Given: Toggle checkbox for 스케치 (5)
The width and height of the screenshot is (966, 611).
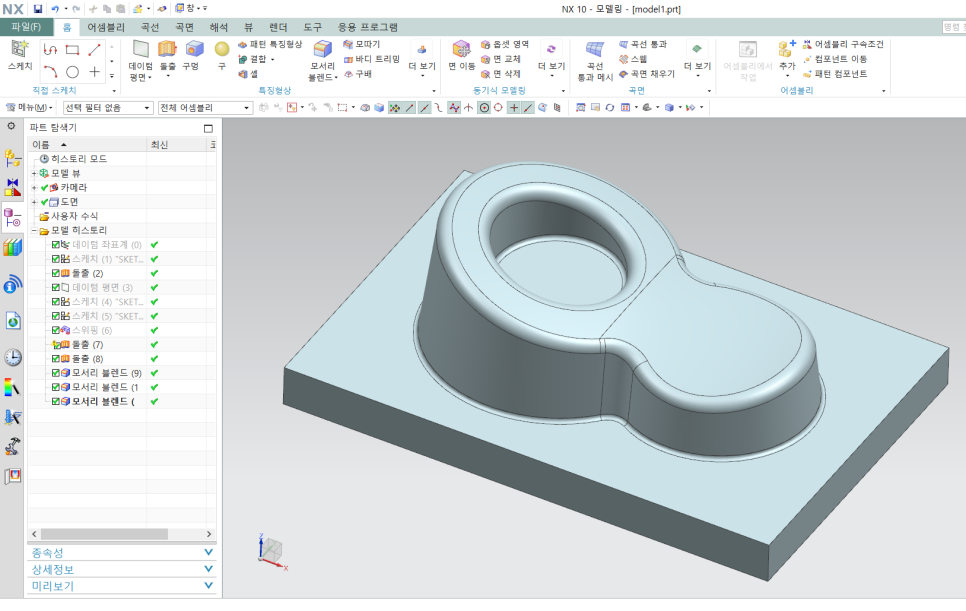Looking at the screenshot, I should [55, 316].
